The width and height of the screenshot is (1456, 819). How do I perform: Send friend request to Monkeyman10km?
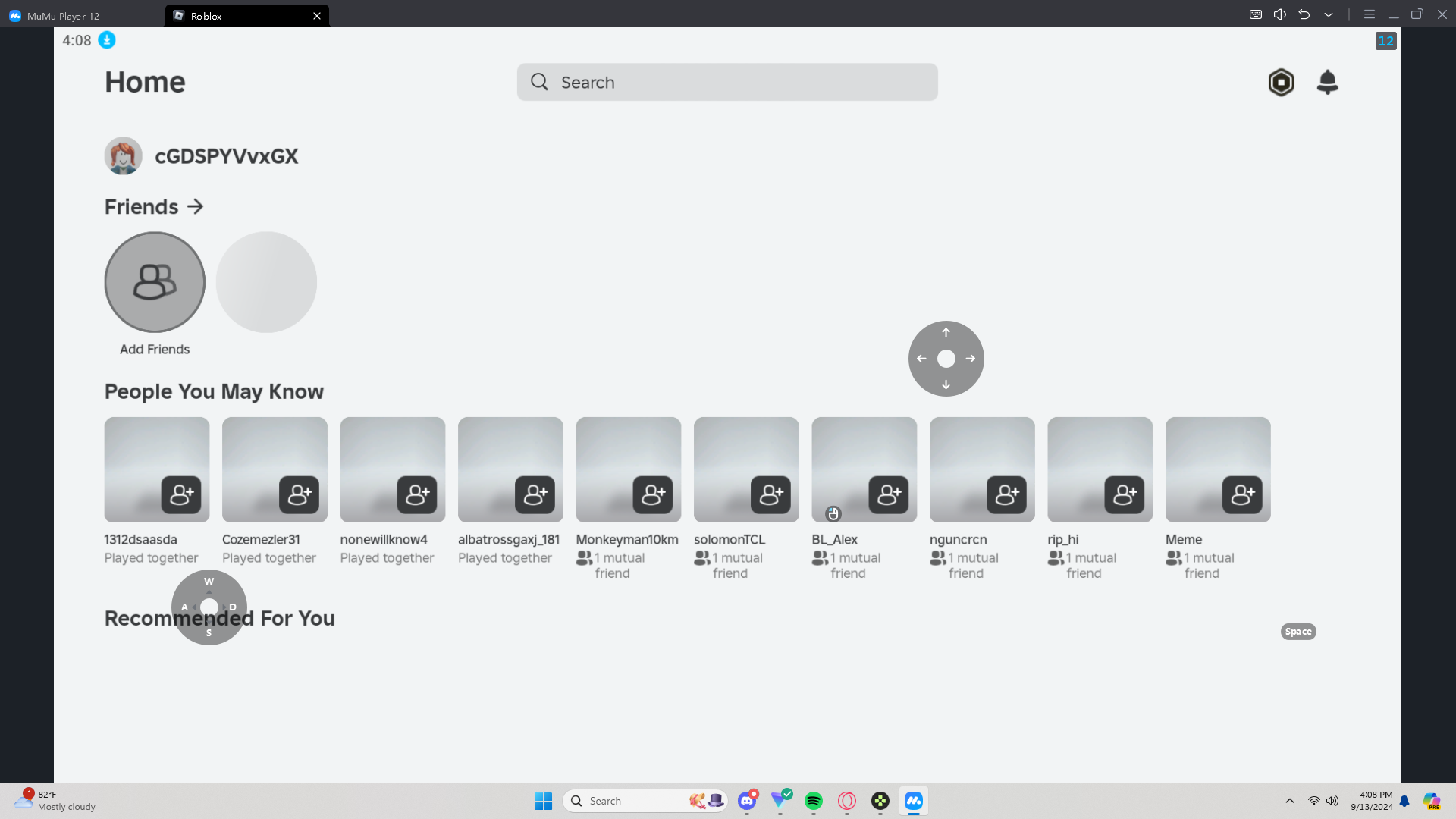tap(653, 495)
